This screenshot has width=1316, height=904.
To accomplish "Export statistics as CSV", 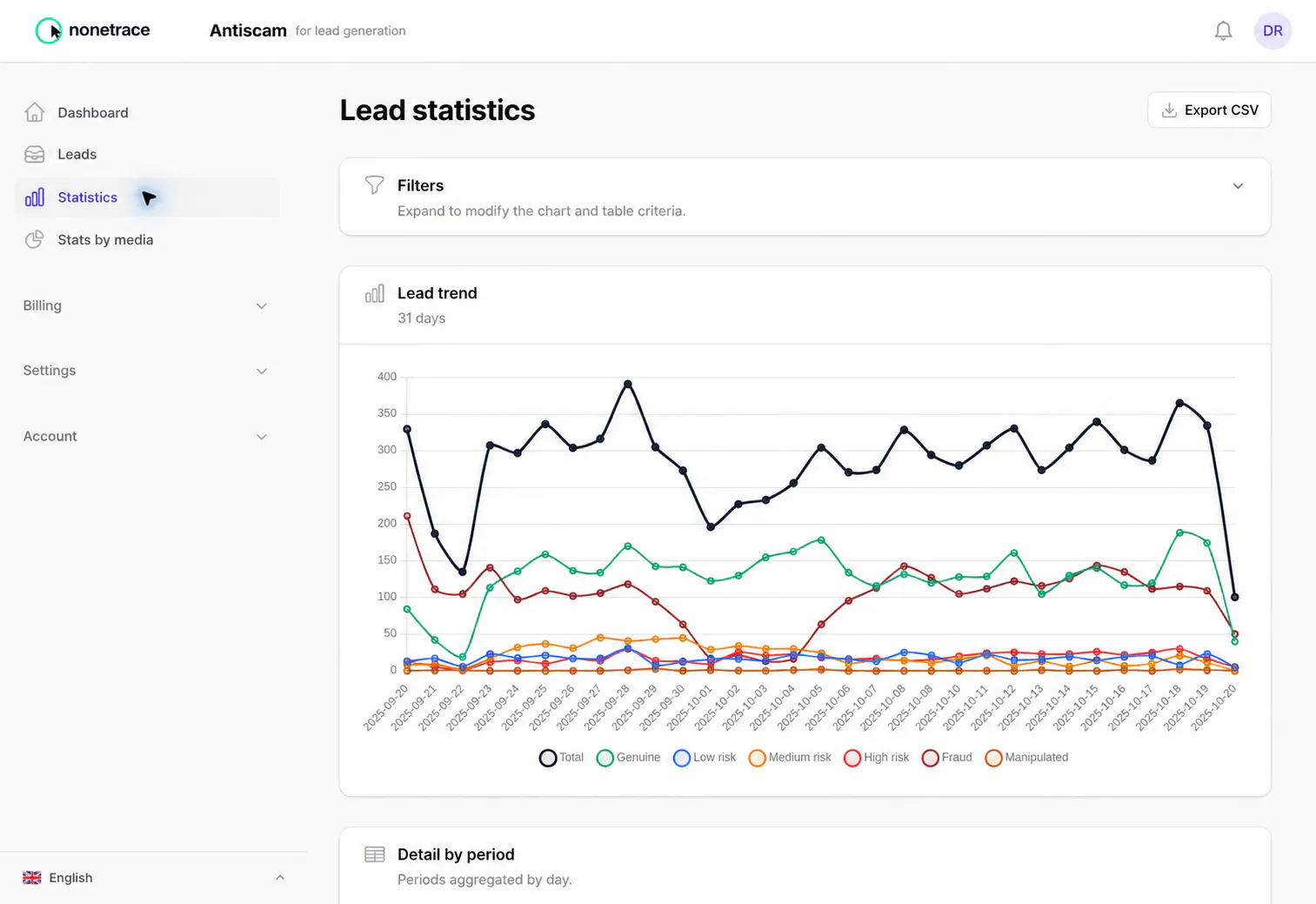I will click(x=1209, y=110).
